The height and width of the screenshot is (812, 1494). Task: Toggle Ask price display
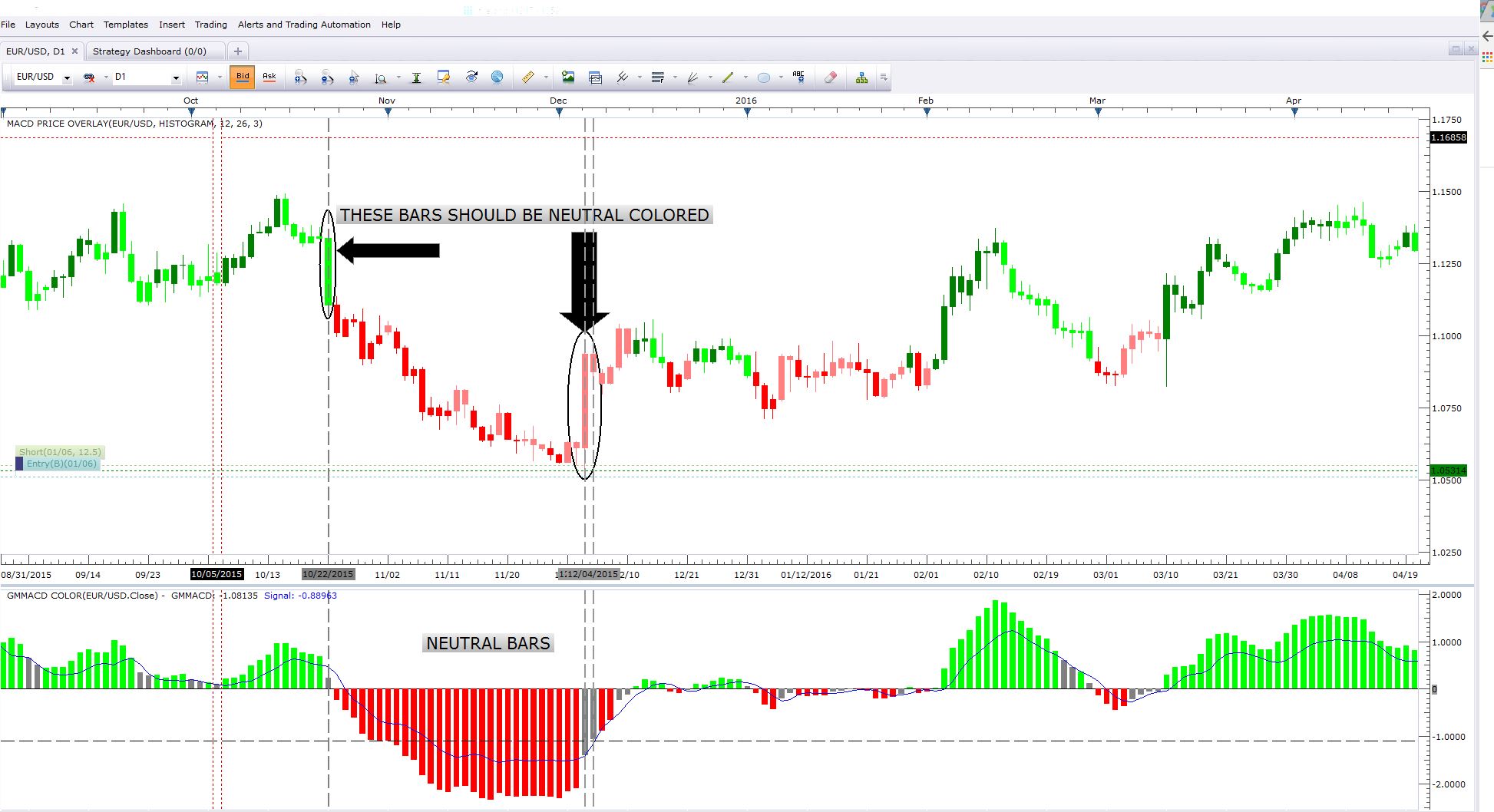click(x=269, y=77)
